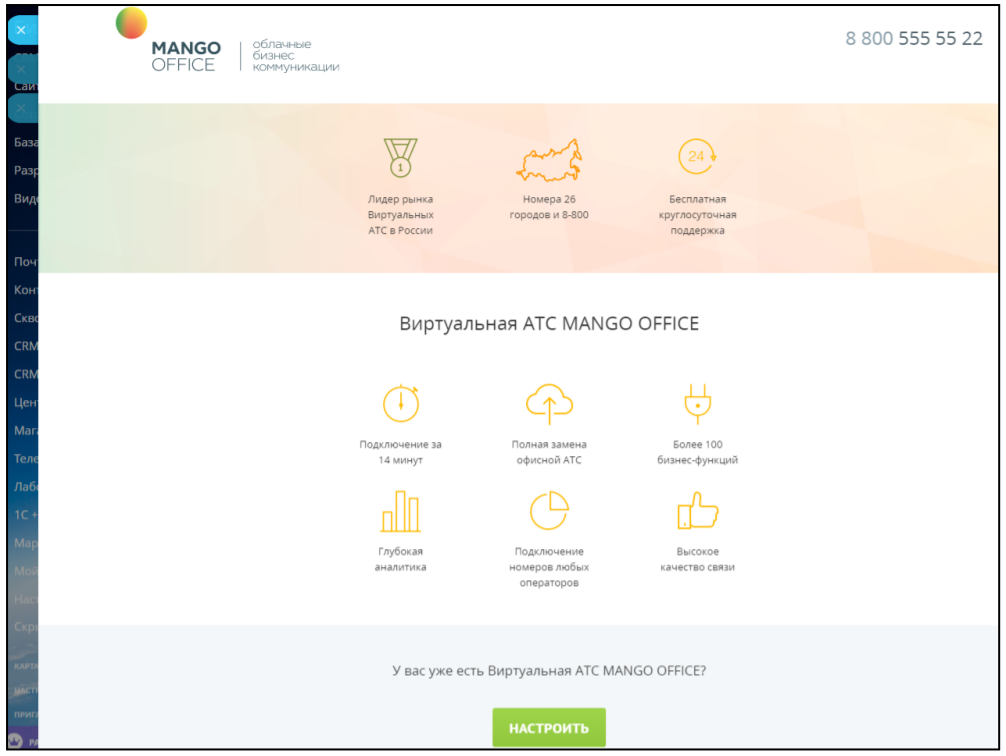Viewport: 1006px width, 756px height.
Task: Click the power plug business functions icon
Action: pyautogui.click(x=697, y=403)
